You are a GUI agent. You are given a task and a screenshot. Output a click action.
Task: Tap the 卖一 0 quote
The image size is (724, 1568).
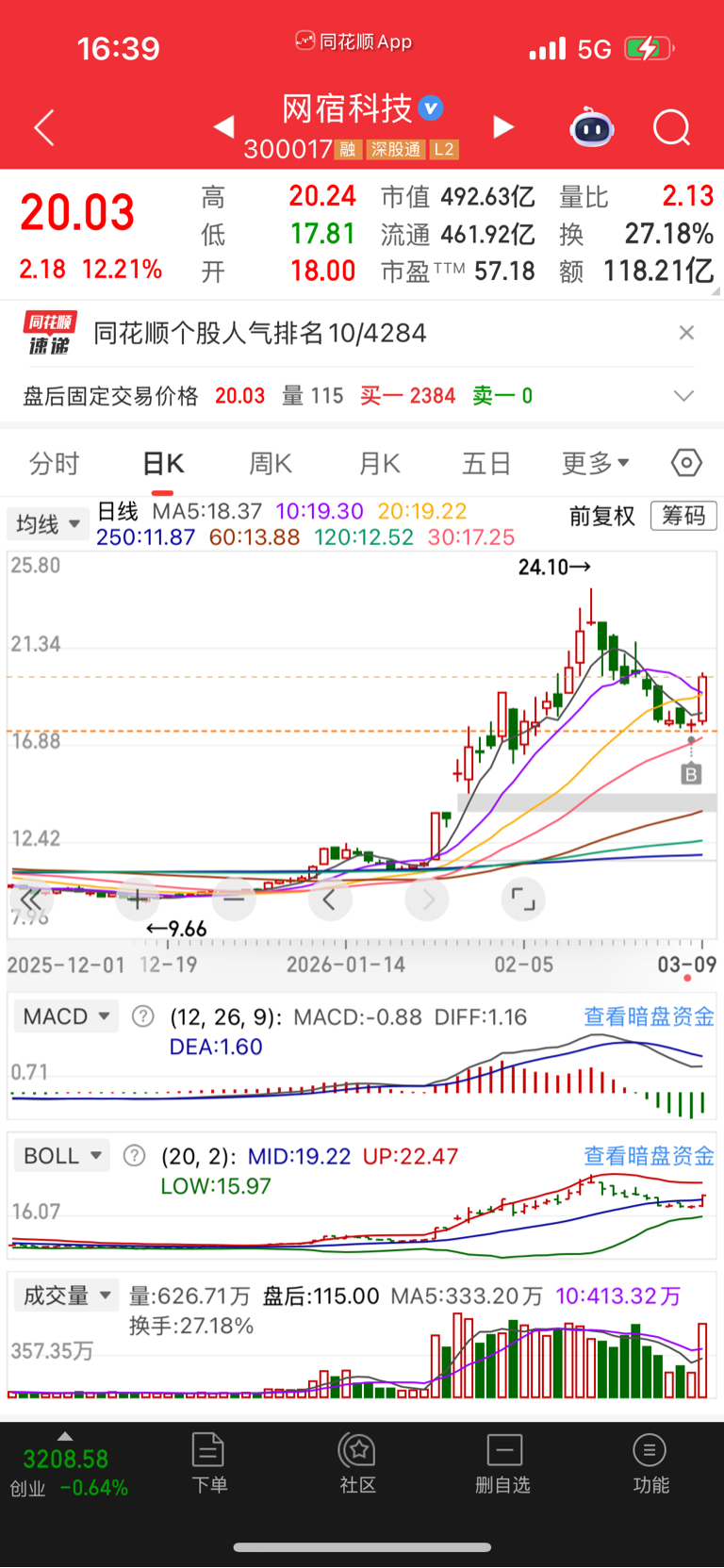point(502,396)
